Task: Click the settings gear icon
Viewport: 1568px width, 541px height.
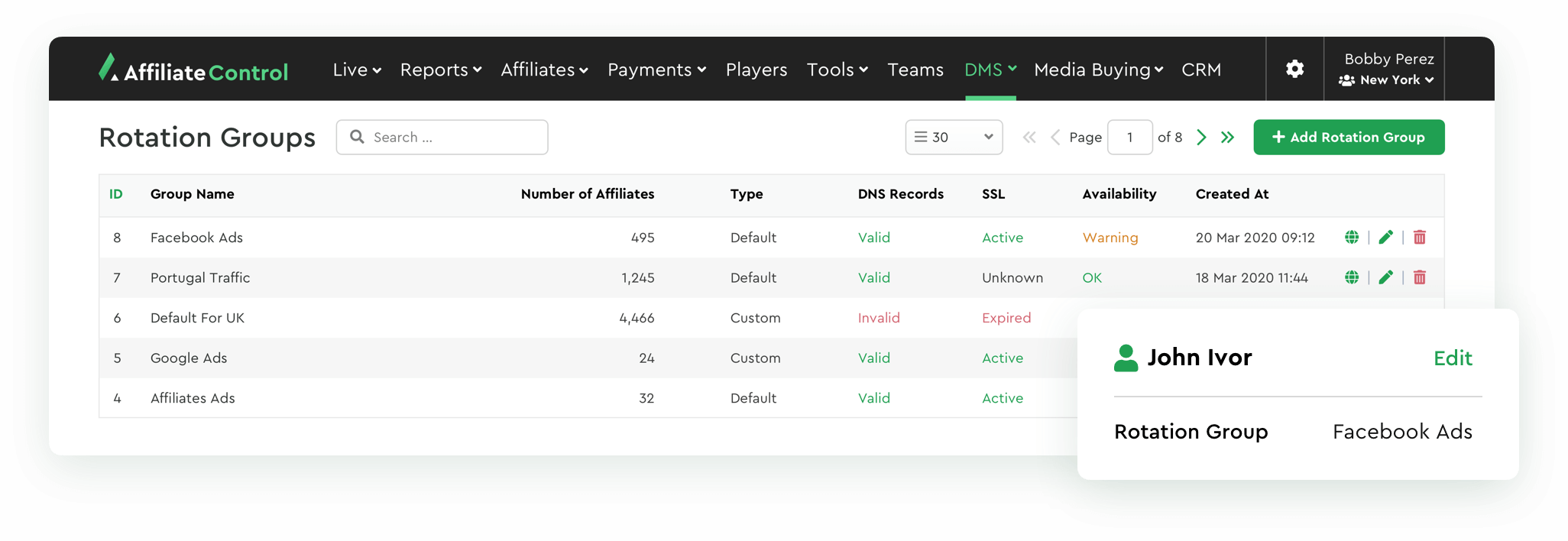Action: coord(1294,69)
